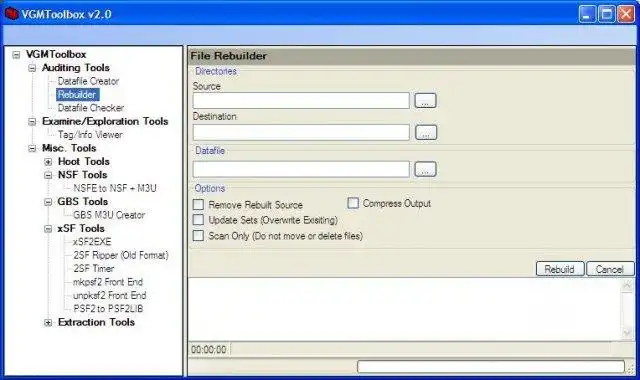Click the VGMToolbox title bar app icon
This screenshot has width=640, height=380.
point(11,13)
